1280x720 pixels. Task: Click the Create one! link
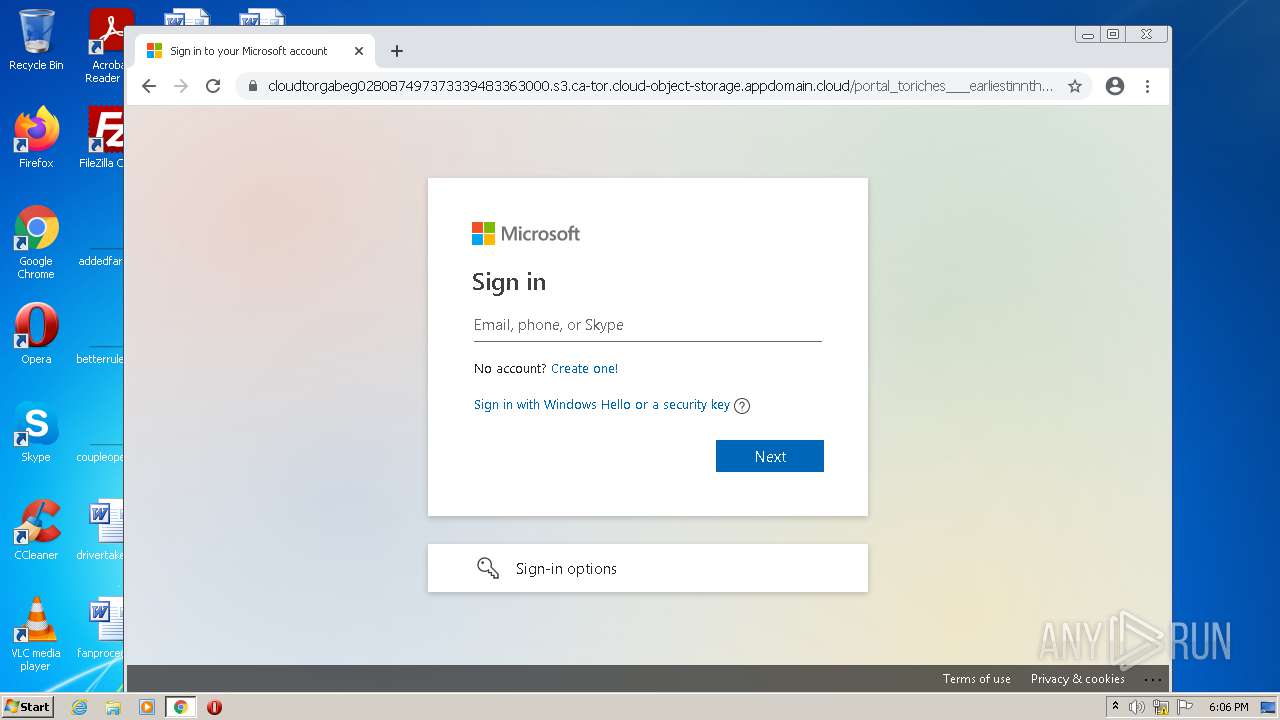(584, 368)
